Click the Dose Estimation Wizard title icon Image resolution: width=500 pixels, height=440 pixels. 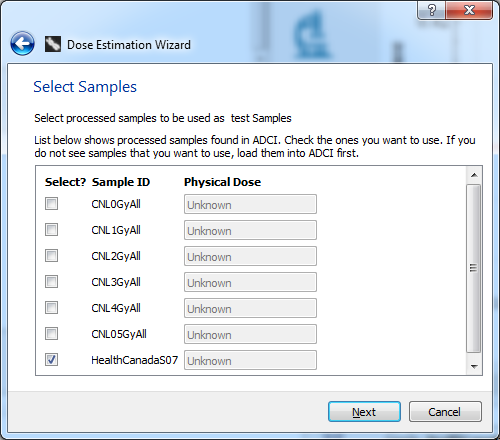coord(53,44)
